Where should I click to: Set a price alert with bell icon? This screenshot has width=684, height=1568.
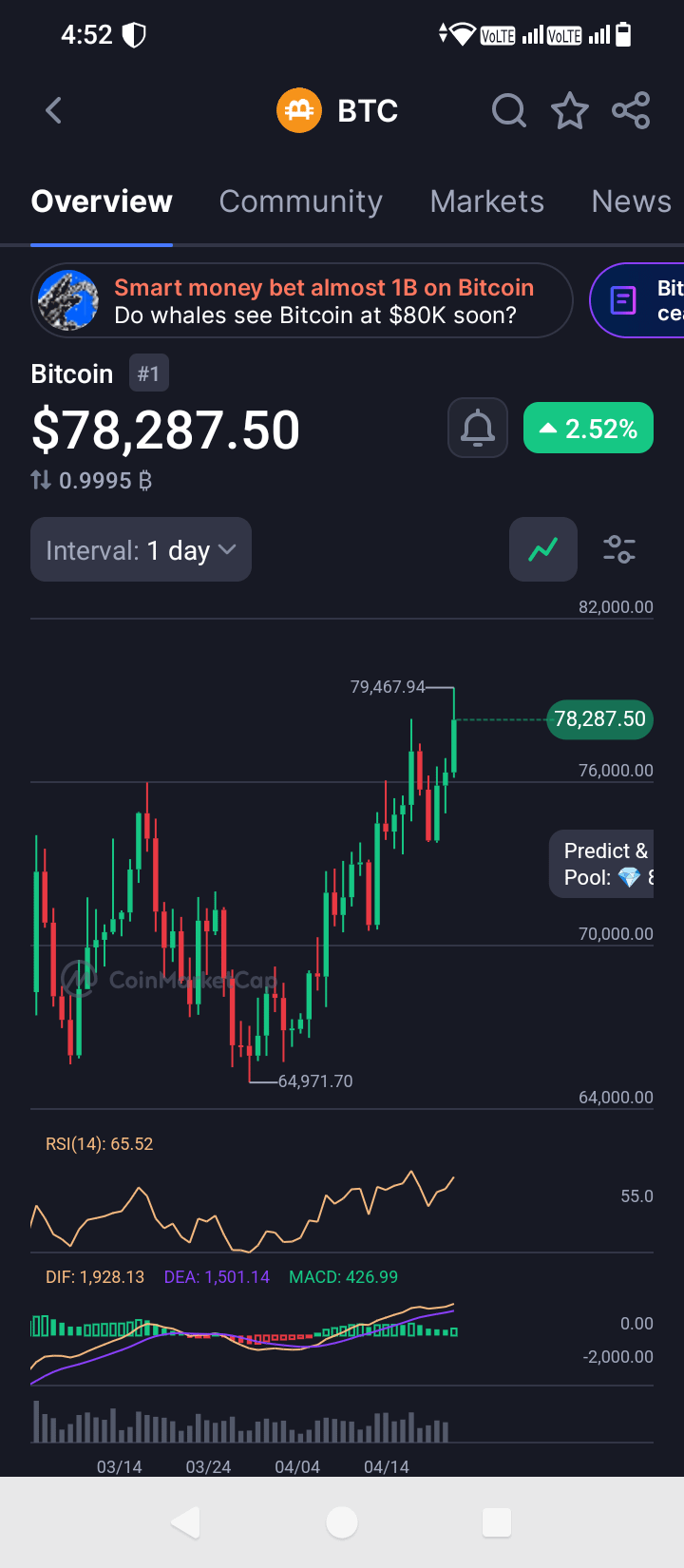[x=478, y=430]
